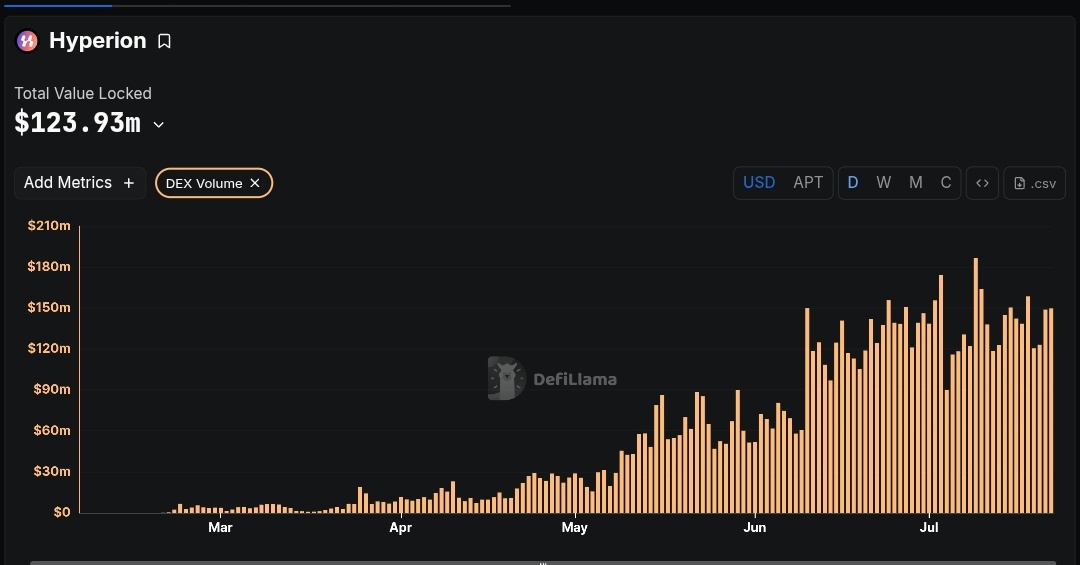Select cumulative grouping C

(946, 183)
